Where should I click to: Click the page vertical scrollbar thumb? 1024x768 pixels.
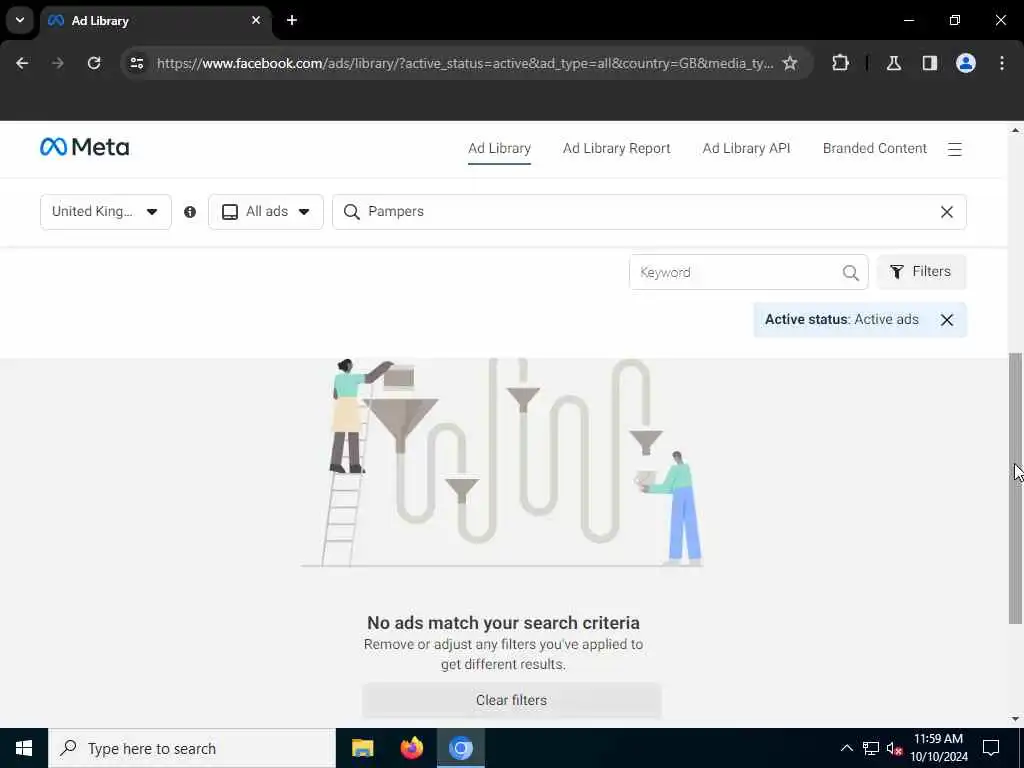[1016, 488]
